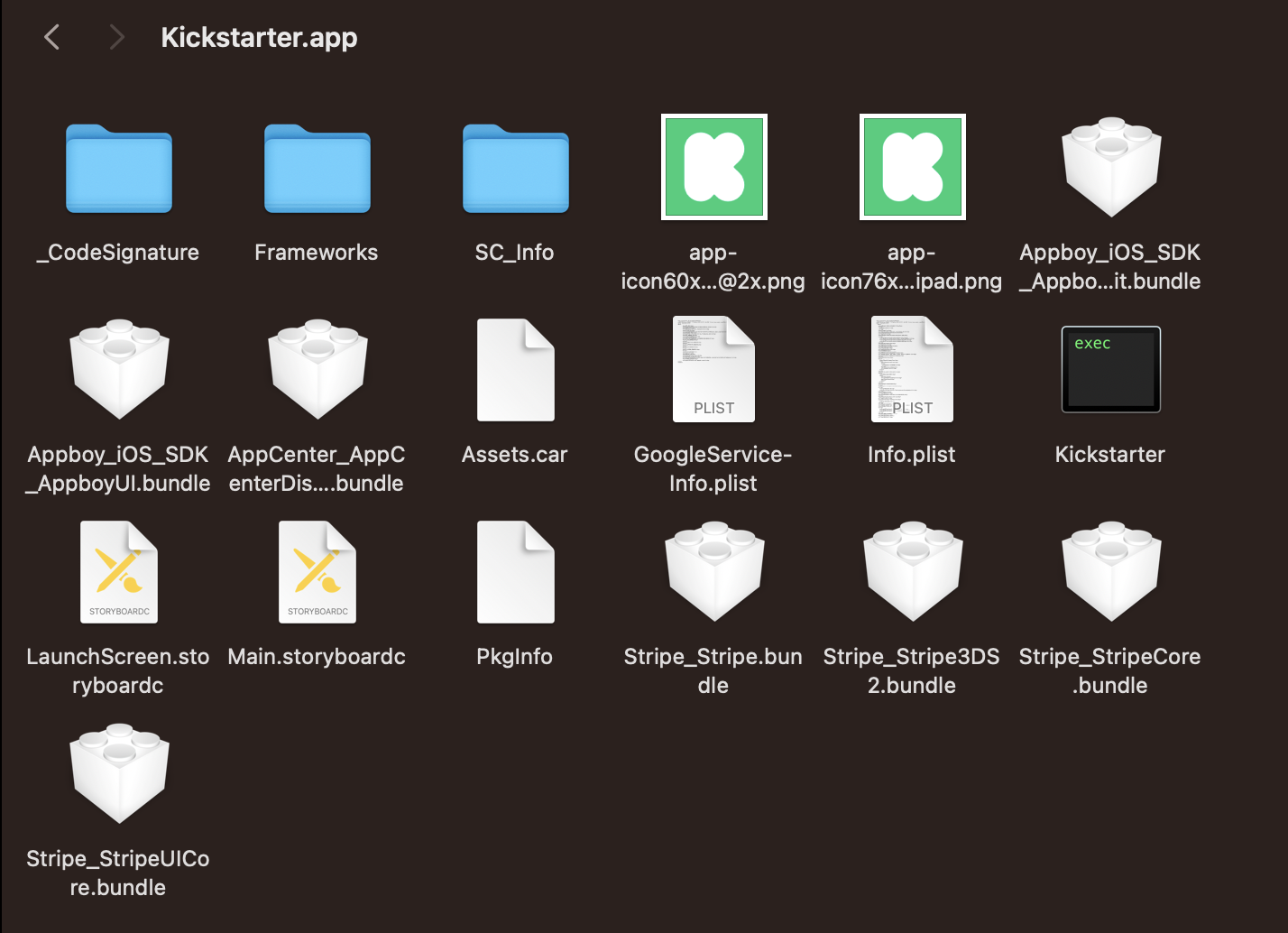Select the Stripe_Stripe.bundle icon
Viewport: 1288px width, 933px height.
715,571
